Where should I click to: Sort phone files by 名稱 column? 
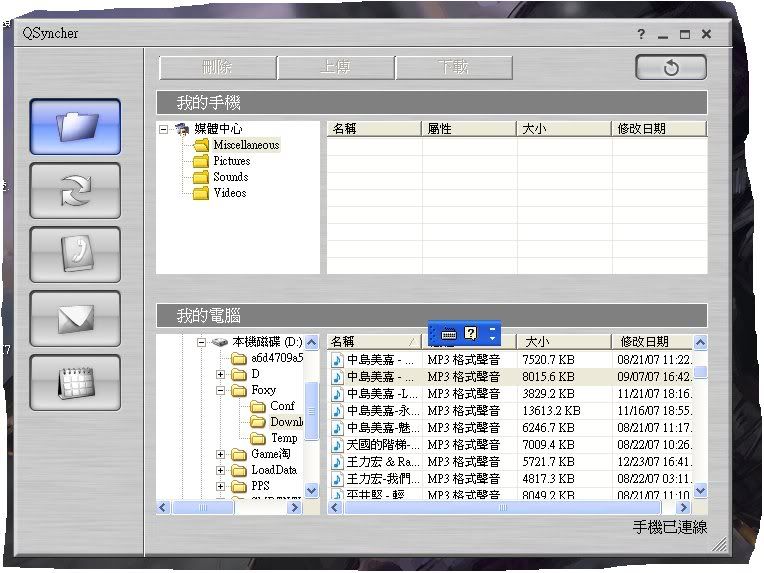(x=374, y=129)
